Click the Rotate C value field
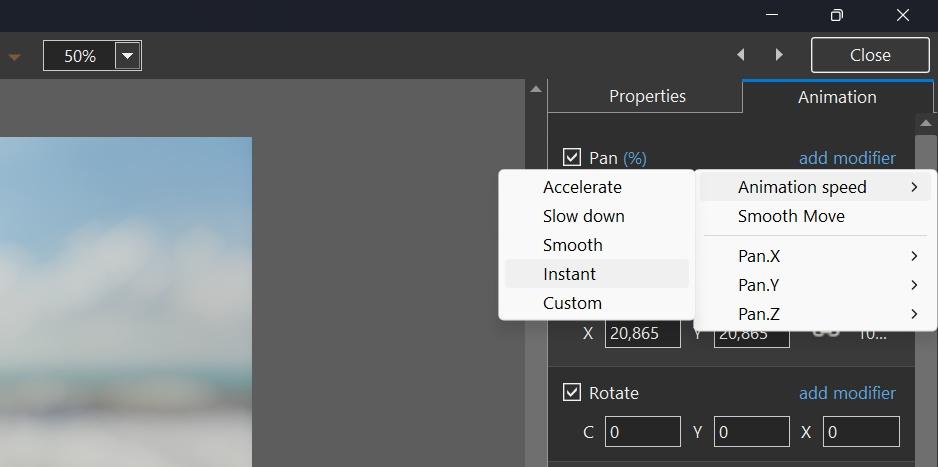The image size is (938, 467). click(642, 432)
